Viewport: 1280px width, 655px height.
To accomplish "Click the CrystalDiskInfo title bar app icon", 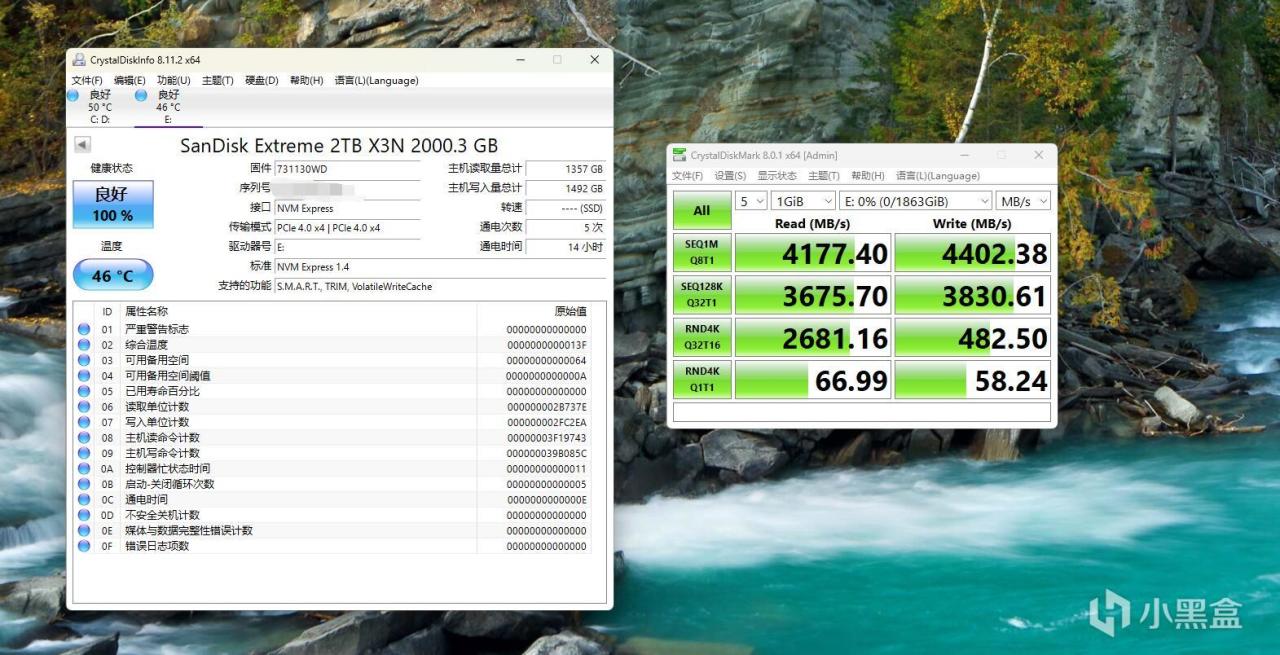I will click(x=80, y=60).
